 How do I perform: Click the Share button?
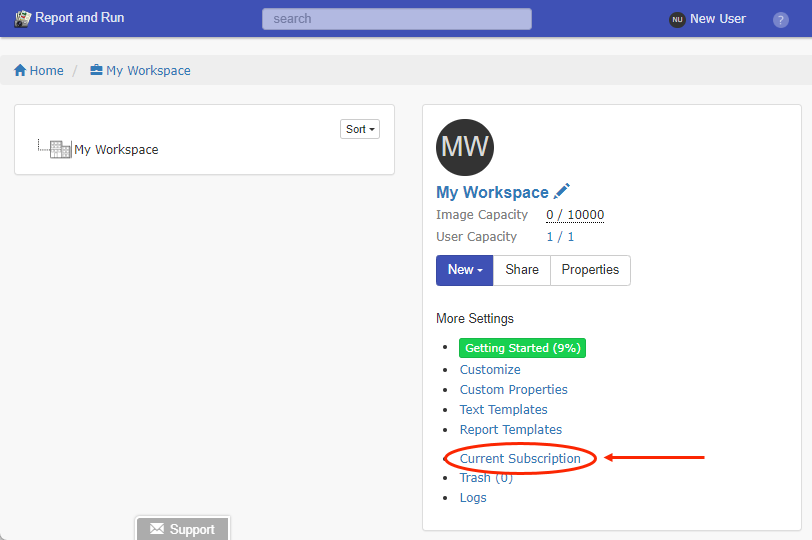(522, 270)
